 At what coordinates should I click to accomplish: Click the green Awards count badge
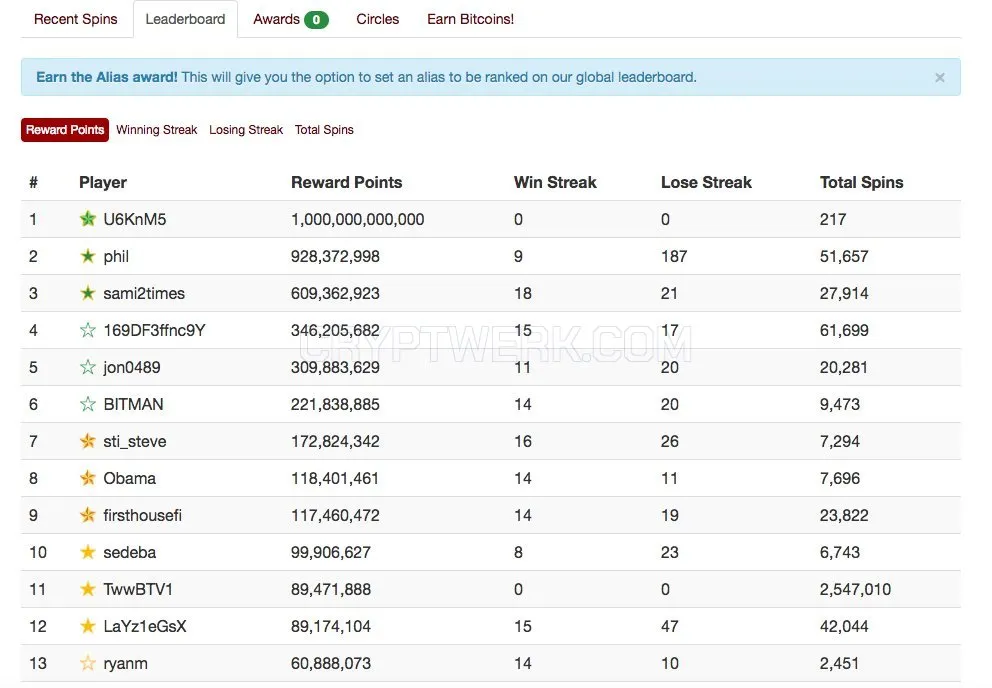tap(316, 20)
